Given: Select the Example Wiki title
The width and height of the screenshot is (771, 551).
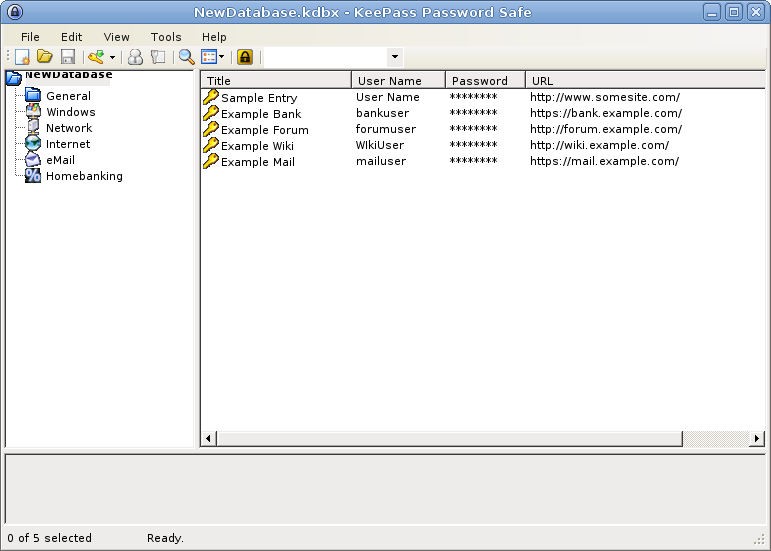Looking at the screenshot, I should coord(257,146).
